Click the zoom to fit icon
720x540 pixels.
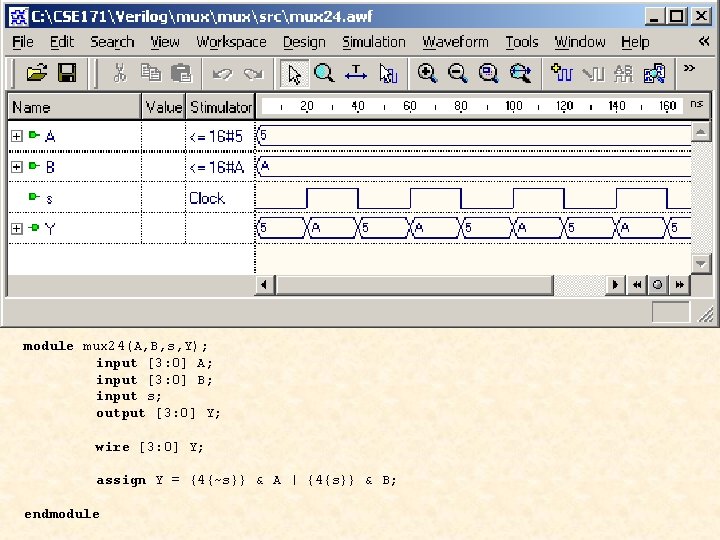pos(489,73)
